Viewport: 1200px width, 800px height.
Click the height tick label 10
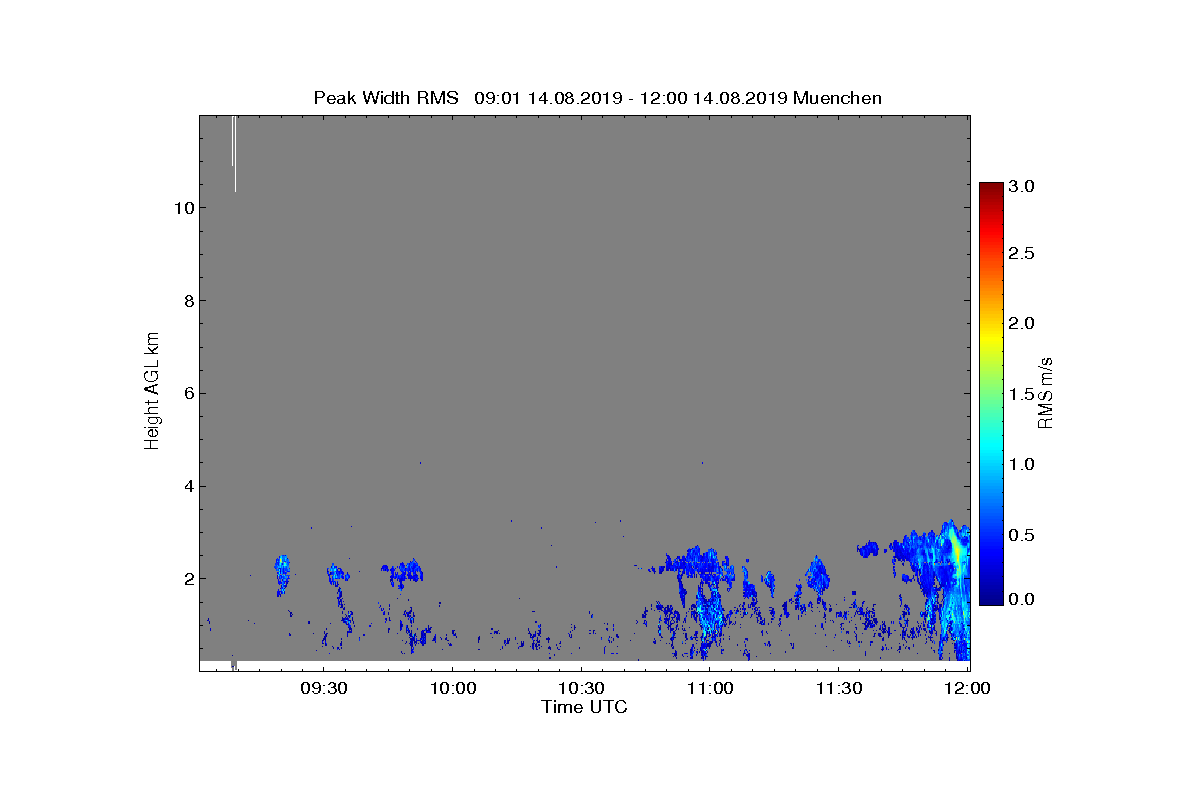(x=182, y=208)
